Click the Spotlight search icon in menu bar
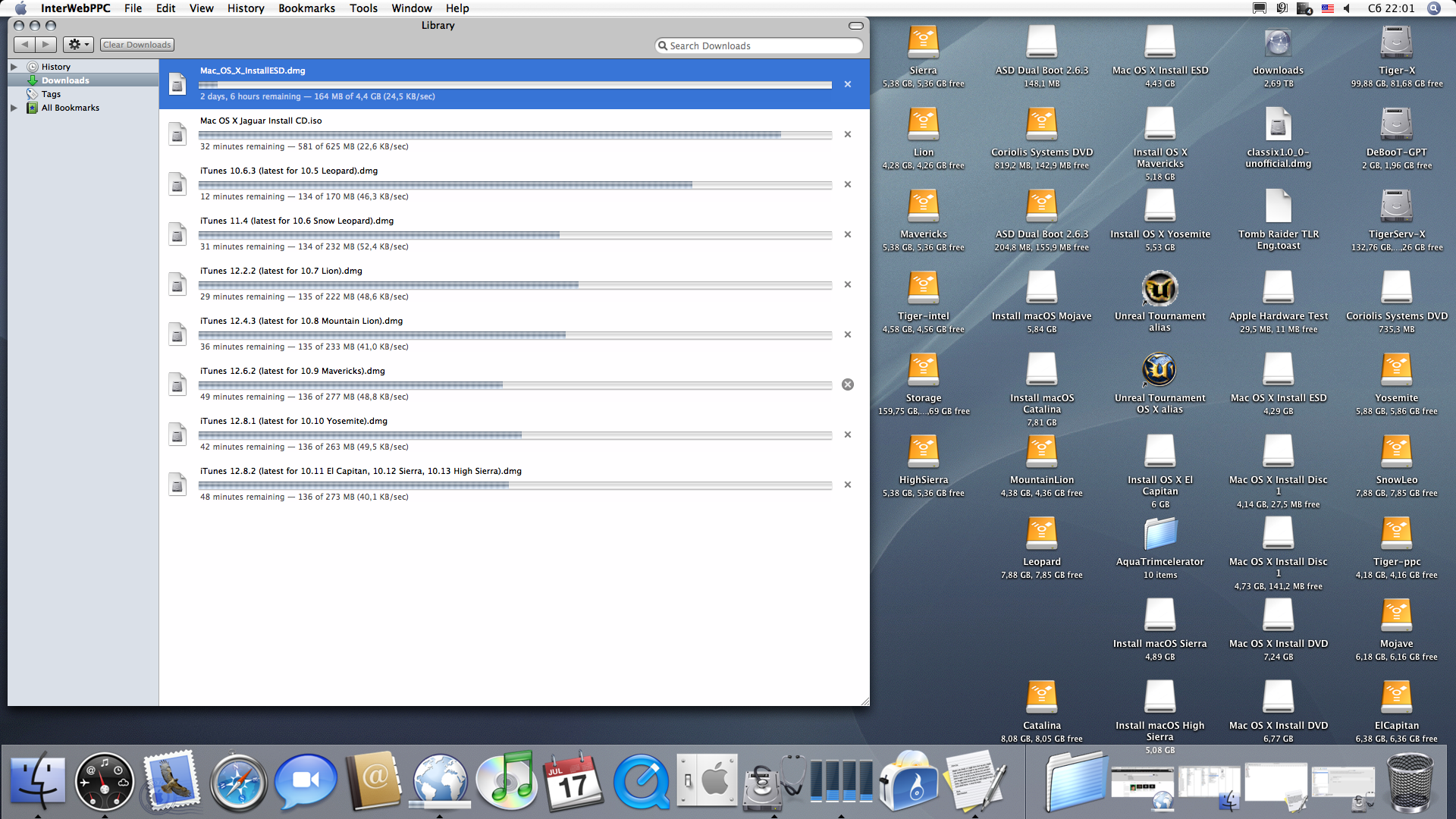The width and height of the screenshot is (1456, 819). [1433, 8]
